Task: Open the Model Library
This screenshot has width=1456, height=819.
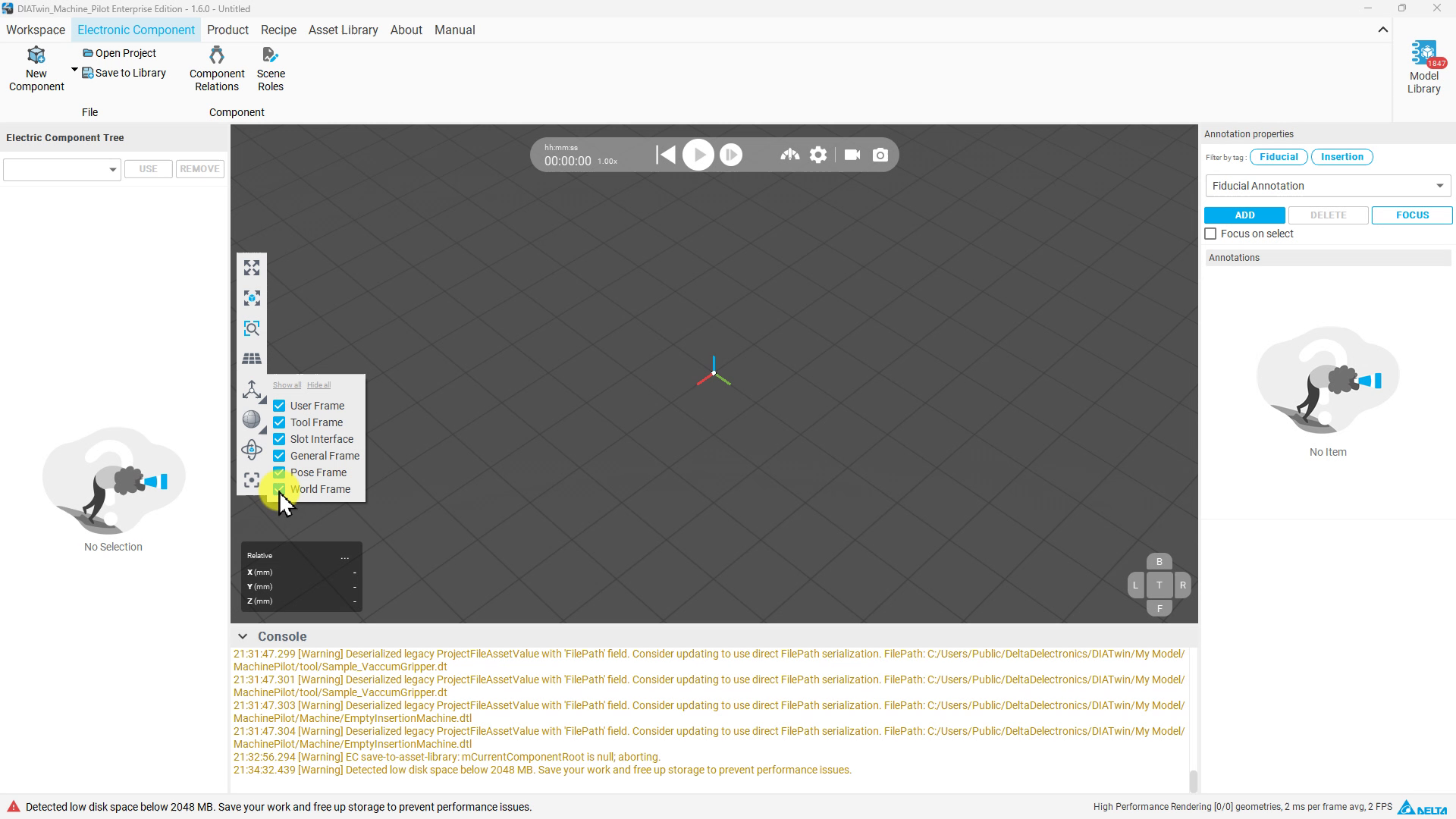Action: click(x=1423, y=67)
